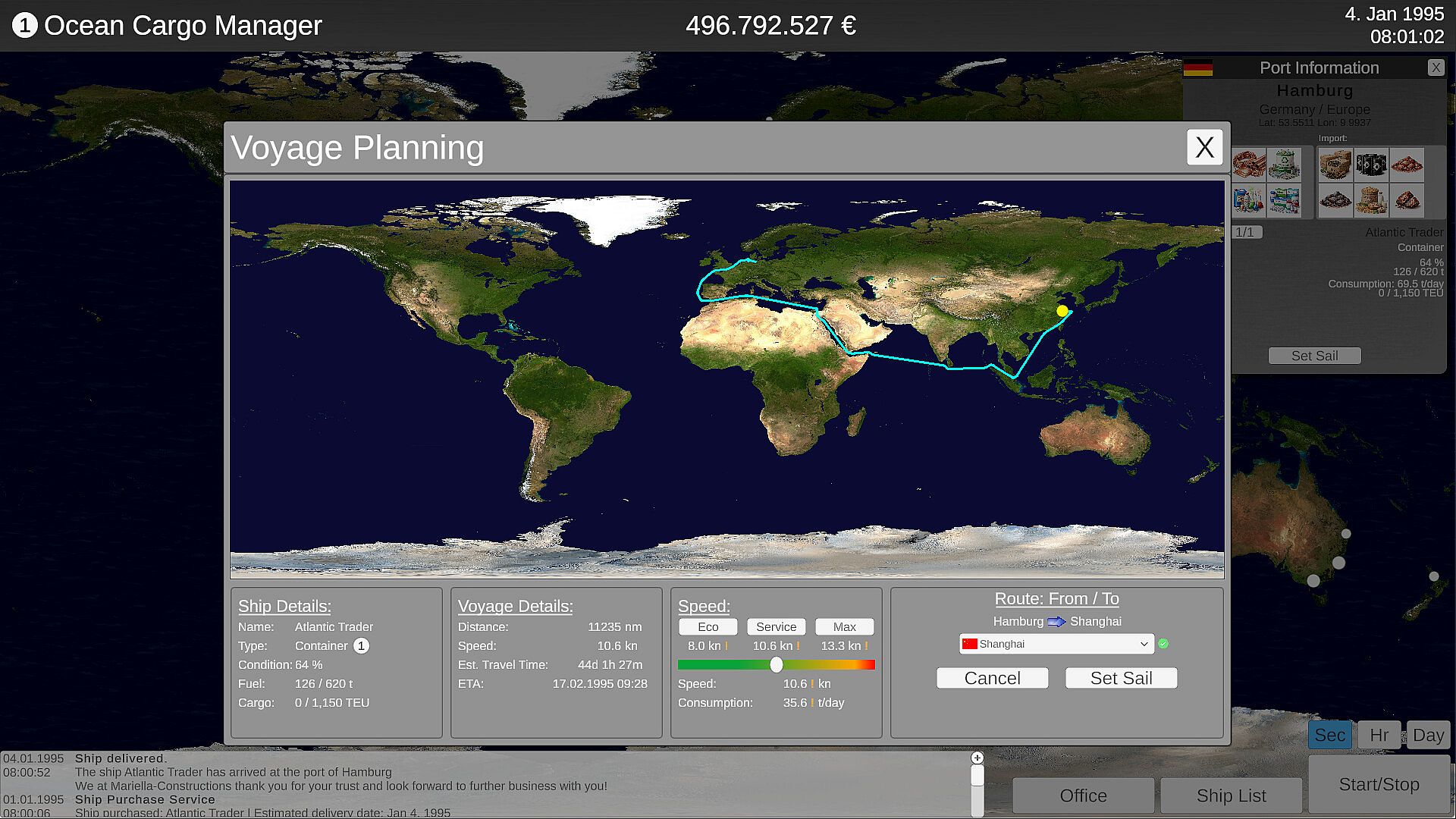This screenshot has height=819, width=1456.
Task: Switch time speed to Day
Action: (1428, 735)
